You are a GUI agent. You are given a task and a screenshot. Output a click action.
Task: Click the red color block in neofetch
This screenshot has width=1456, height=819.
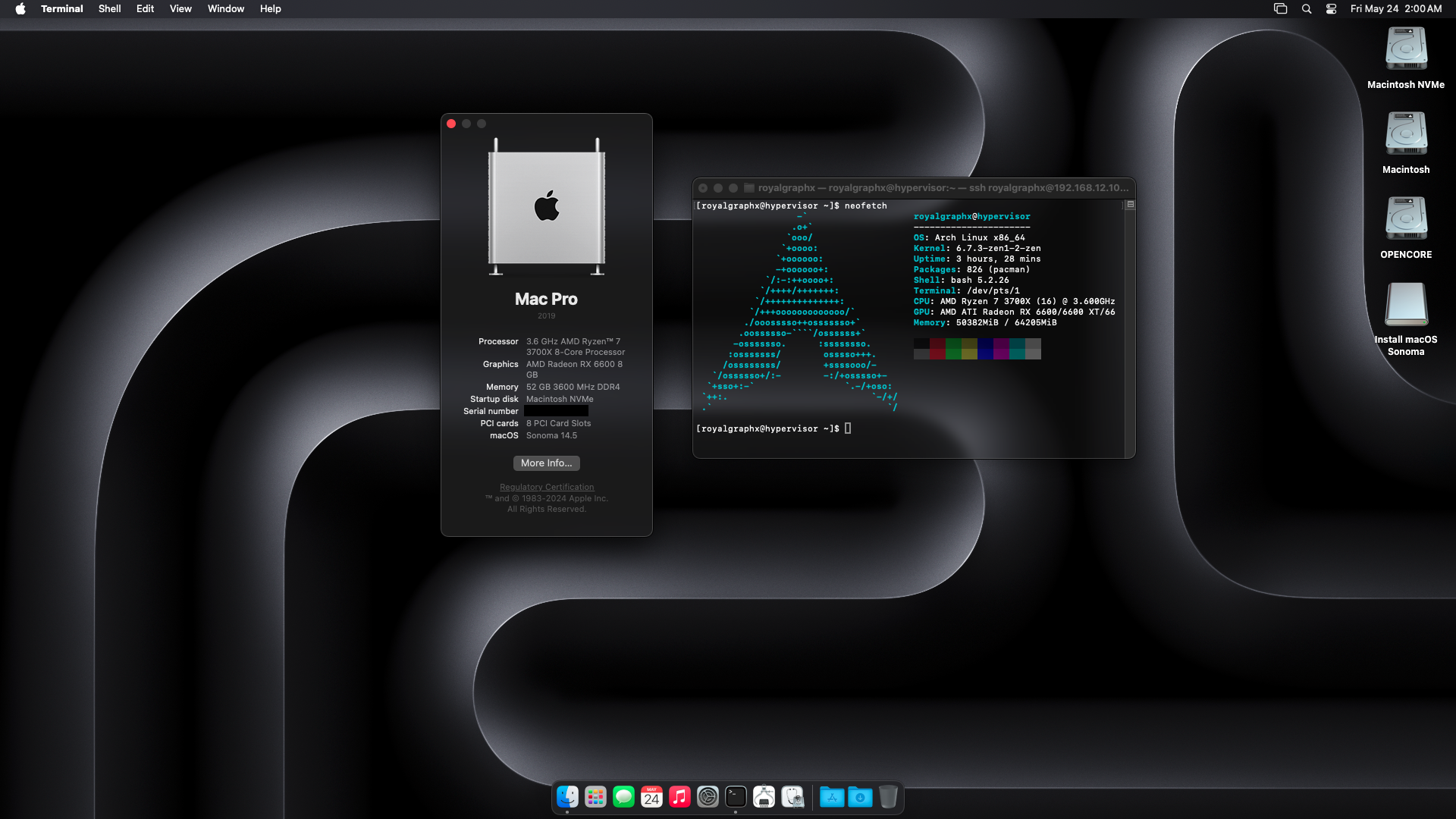click(x=937, y=349)
